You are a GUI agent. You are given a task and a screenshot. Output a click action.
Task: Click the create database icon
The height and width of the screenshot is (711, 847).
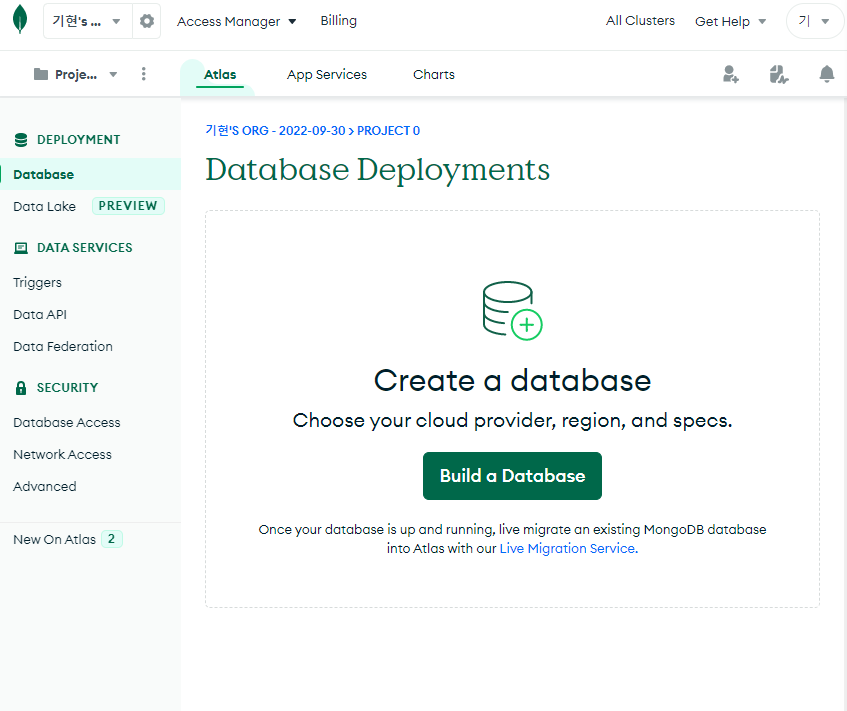[x=513, y=311]
